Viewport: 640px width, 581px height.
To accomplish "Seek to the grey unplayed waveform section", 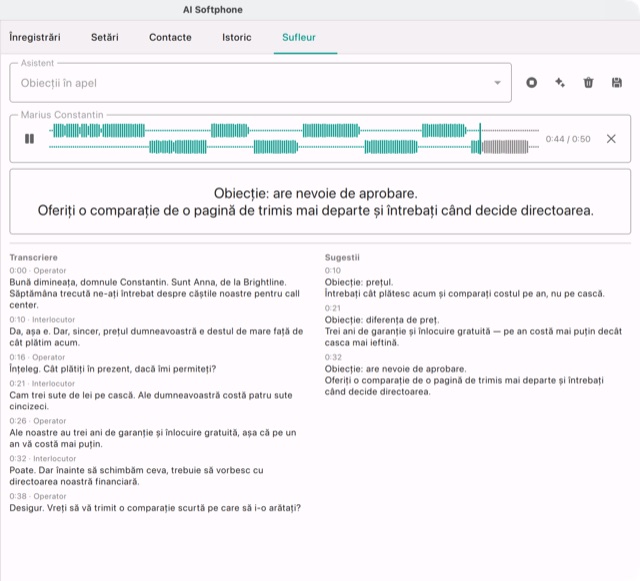I will [505, 147].
